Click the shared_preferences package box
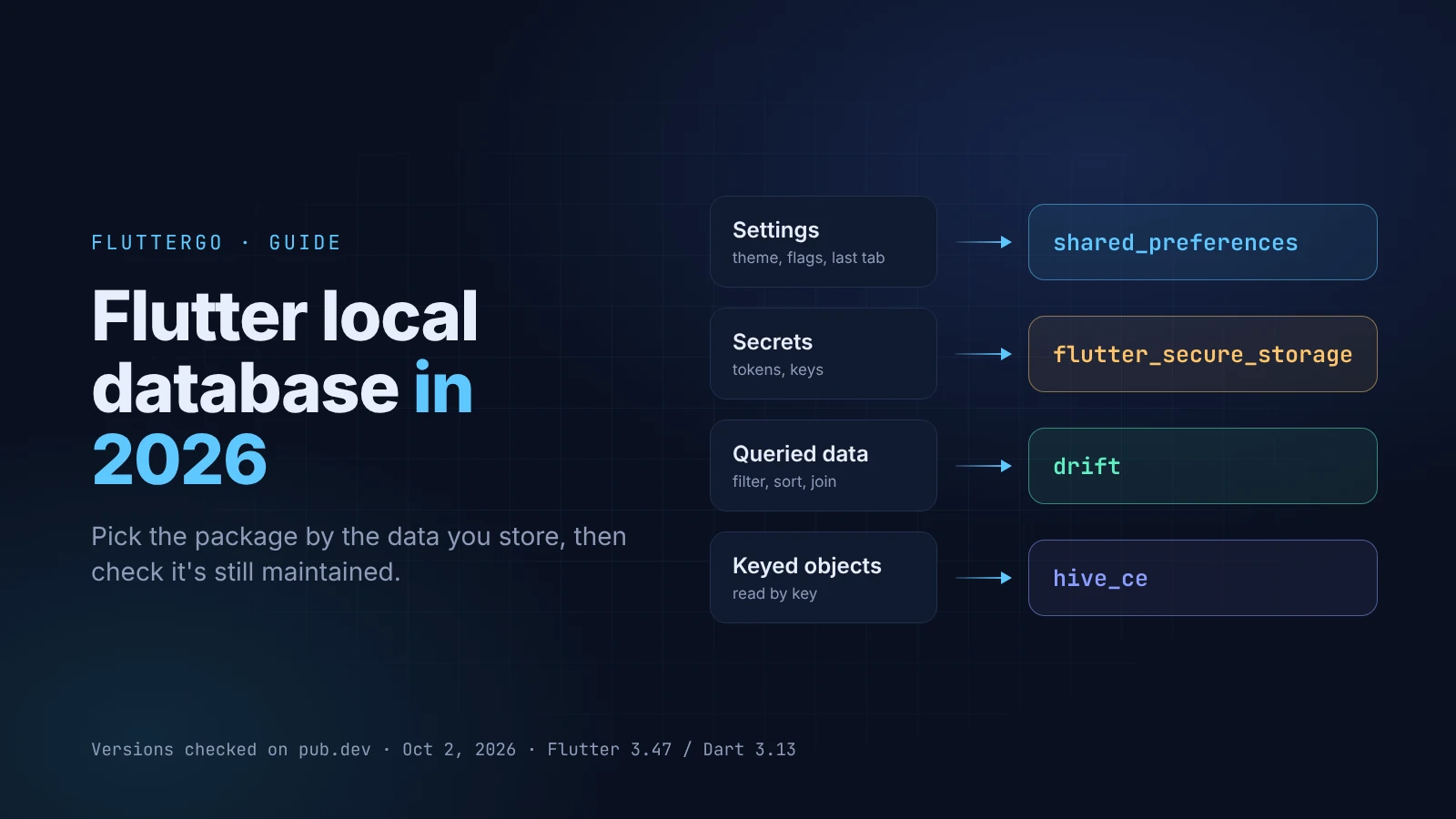Viewport: 1456px width, 819px height. pos(1202,242)
